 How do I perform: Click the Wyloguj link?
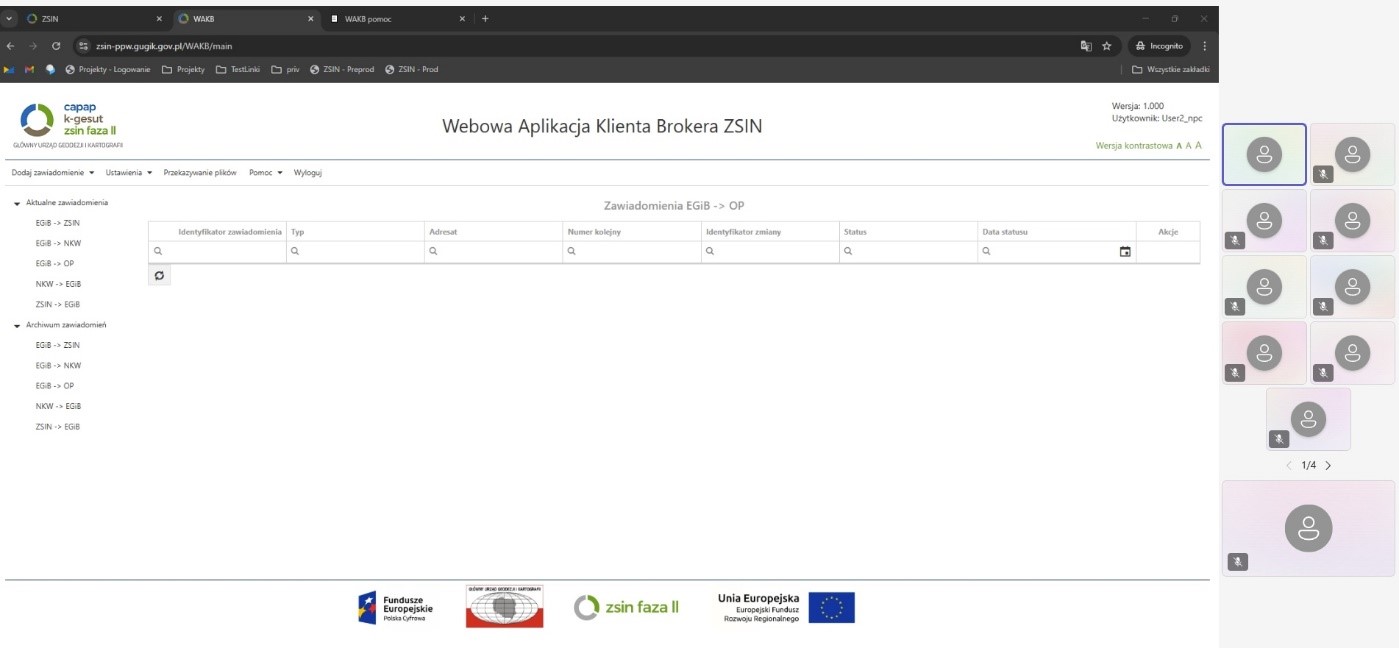pos(307,172)
